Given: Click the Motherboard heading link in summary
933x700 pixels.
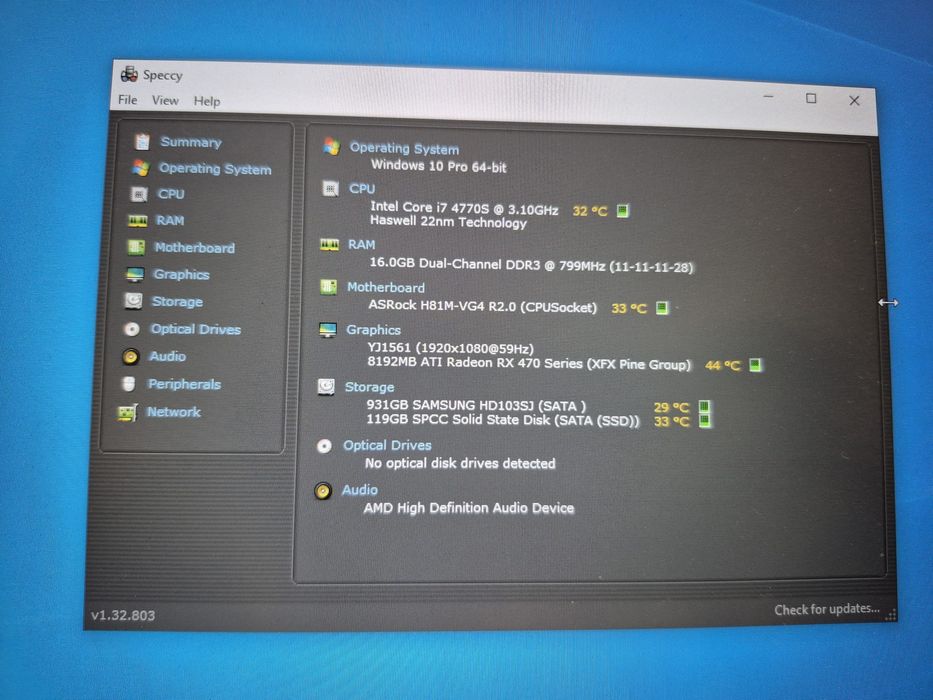Looking at the screenshot, I should (386, 288).
